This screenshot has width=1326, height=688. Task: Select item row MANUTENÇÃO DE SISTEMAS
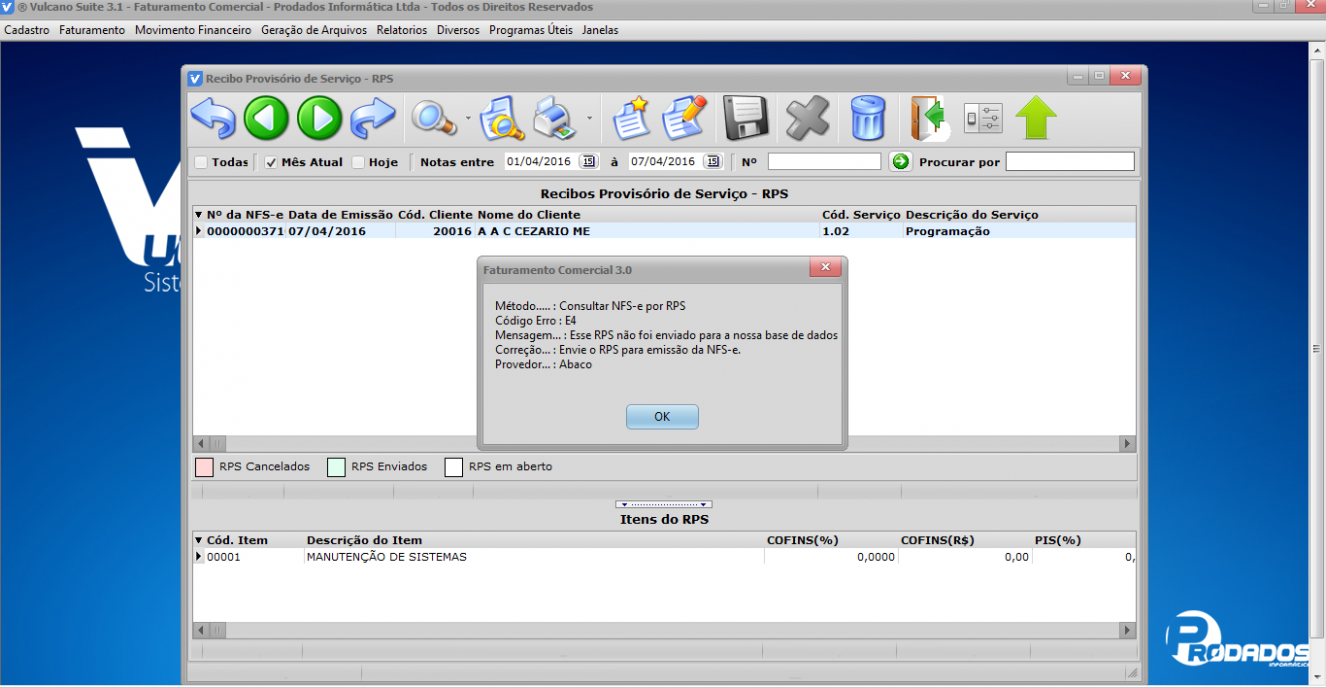(x=387, y=557)
